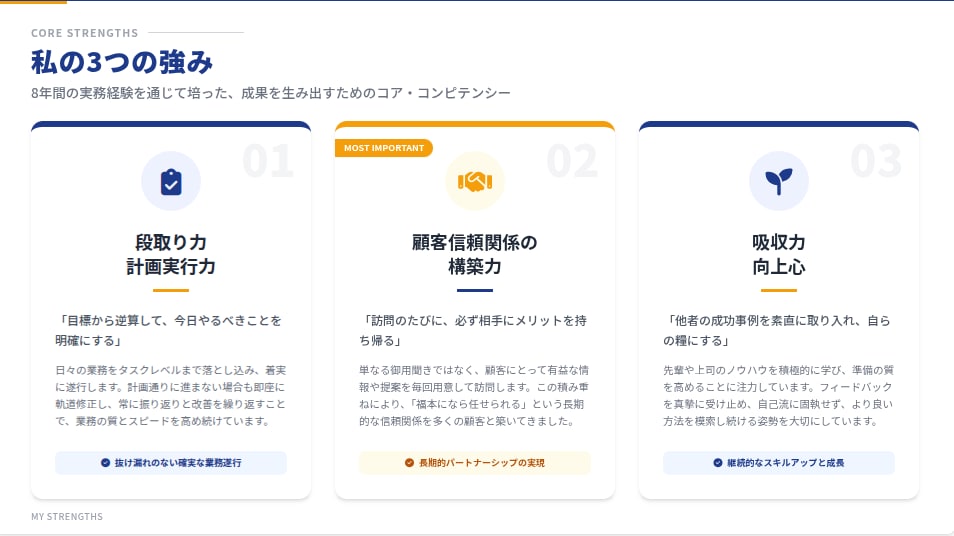
Task: Click paragraph starting 単なる御用聞きではなく
Action: (x=475, y=395)
